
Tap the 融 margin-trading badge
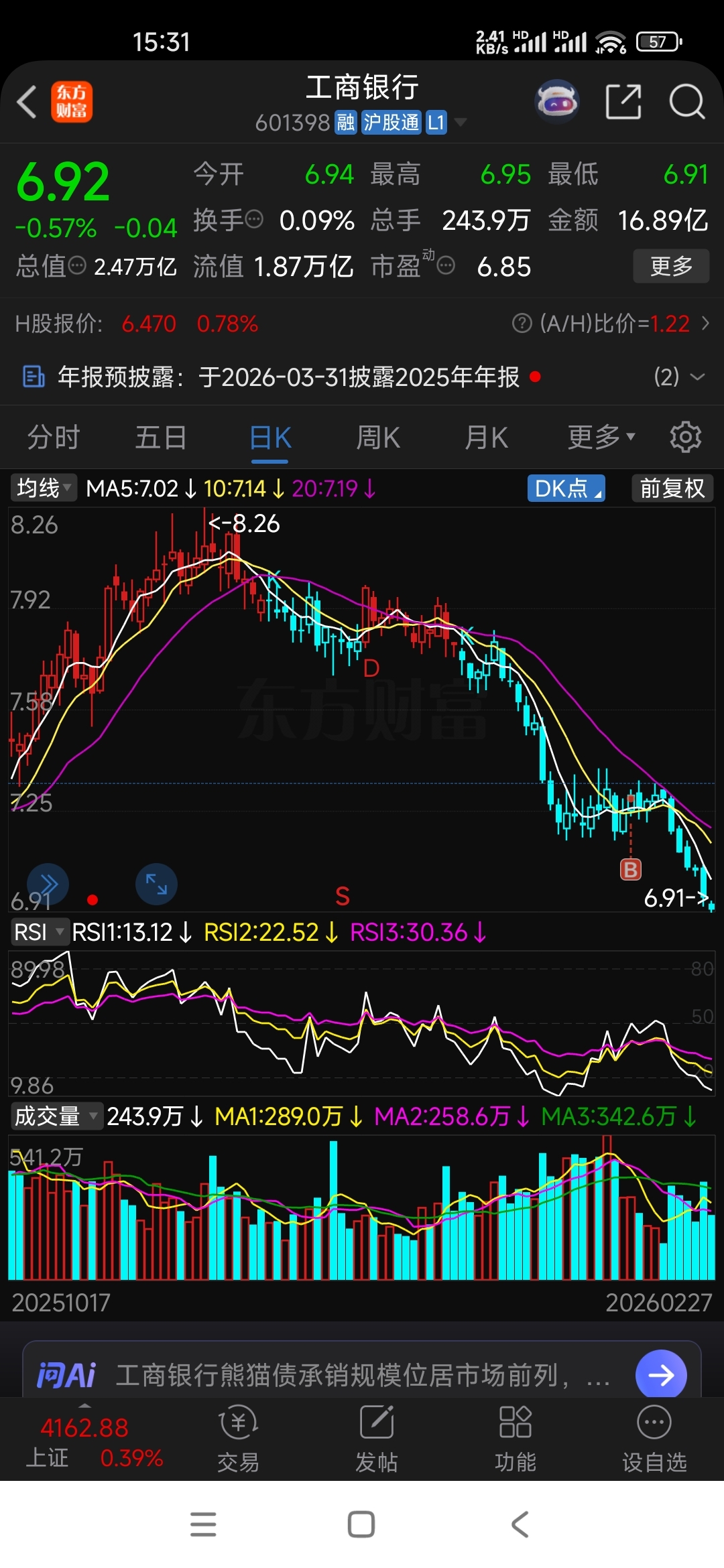point(346,123)
